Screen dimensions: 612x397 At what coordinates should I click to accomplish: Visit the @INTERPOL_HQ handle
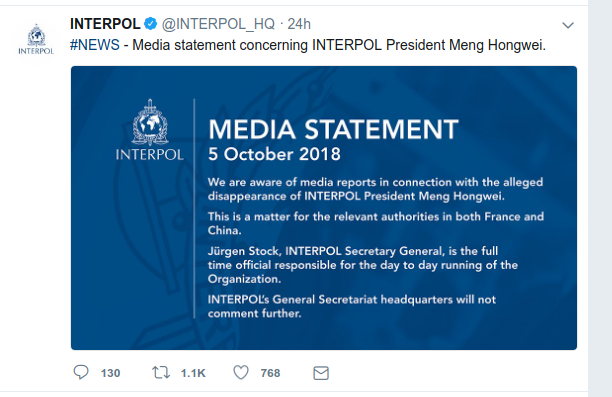click(218, 24)
